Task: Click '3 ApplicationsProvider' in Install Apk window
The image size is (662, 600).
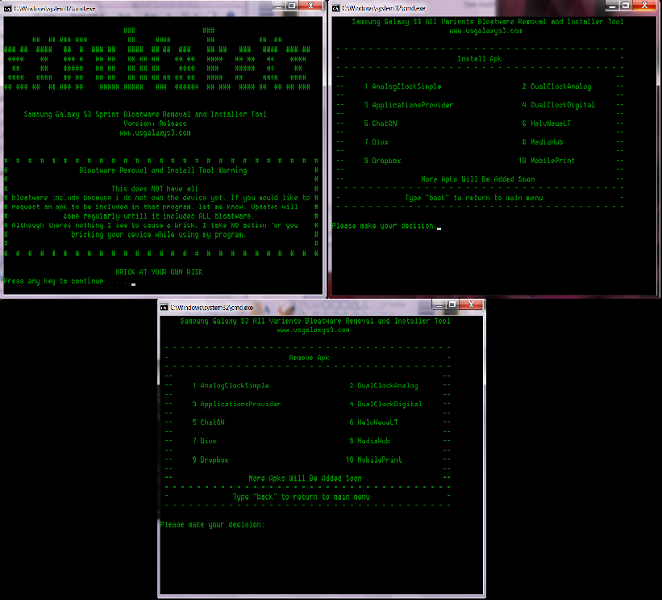Action: point(408,105)
